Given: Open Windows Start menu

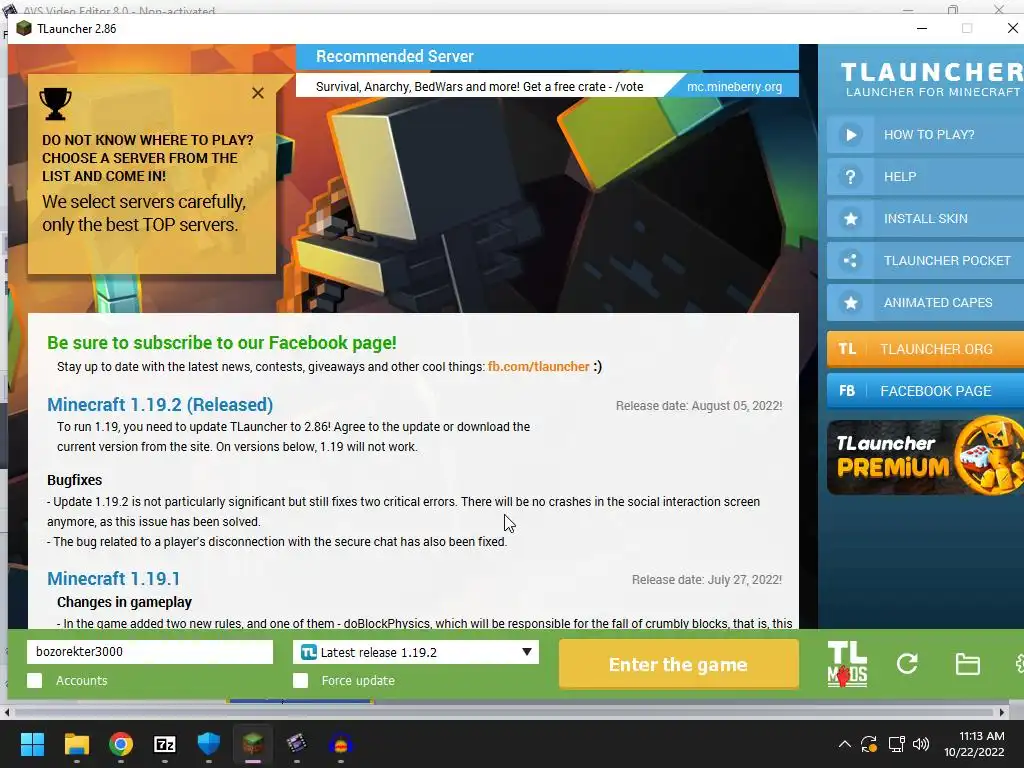Looking at the screenshot, I should coord(32,744).
